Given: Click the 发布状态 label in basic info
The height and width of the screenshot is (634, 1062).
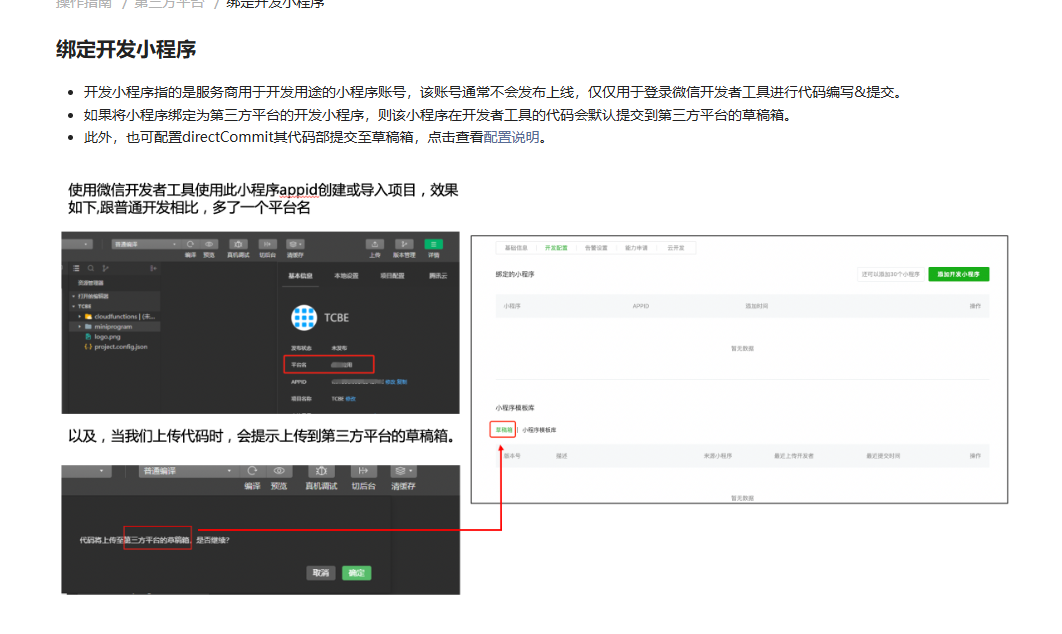Looking at the screenshot, I should point(301,348).
